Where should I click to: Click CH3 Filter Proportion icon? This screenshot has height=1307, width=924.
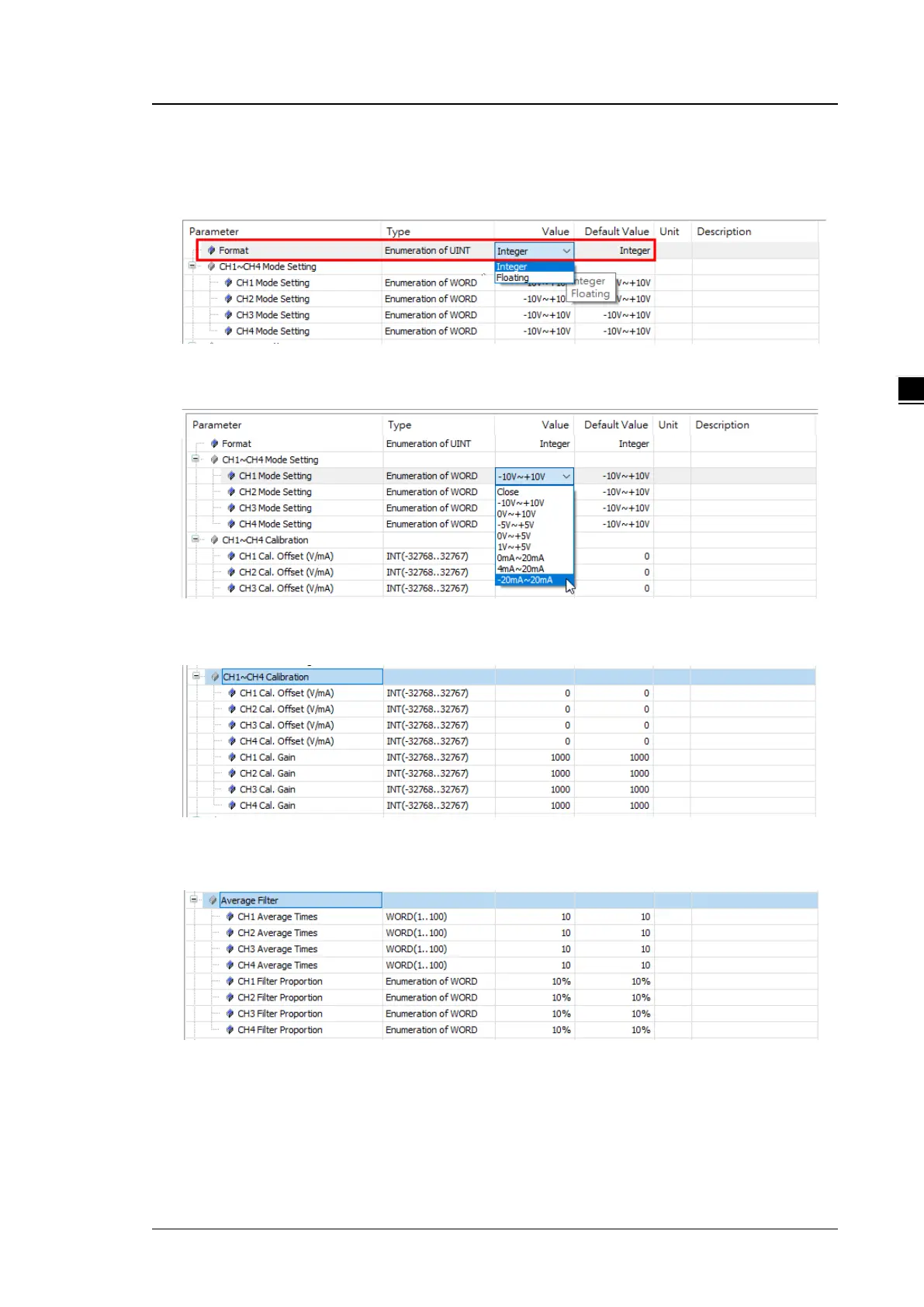(x=230, y=1014)
